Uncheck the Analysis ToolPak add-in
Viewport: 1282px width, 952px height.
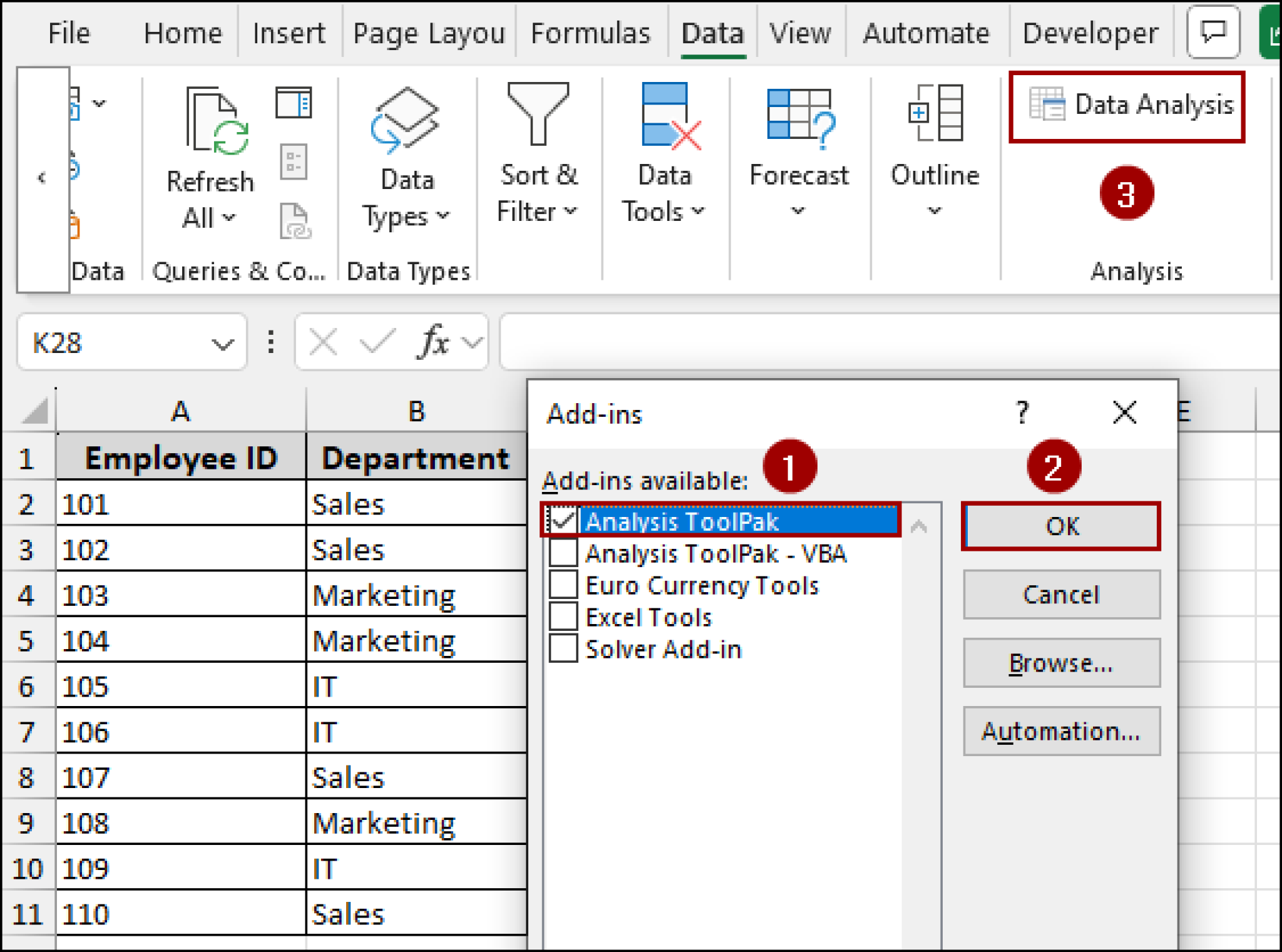click(x=562, y=520)
